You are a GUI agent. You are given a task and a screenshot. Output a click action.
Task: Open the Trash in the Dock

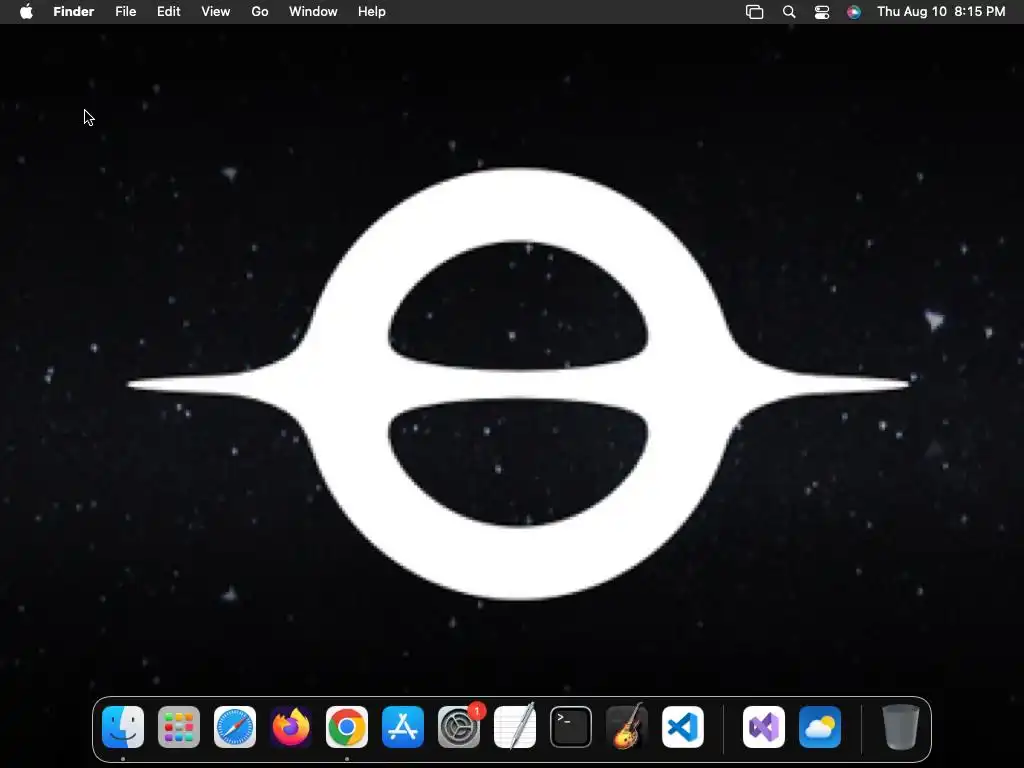click(x=901, y=727)
